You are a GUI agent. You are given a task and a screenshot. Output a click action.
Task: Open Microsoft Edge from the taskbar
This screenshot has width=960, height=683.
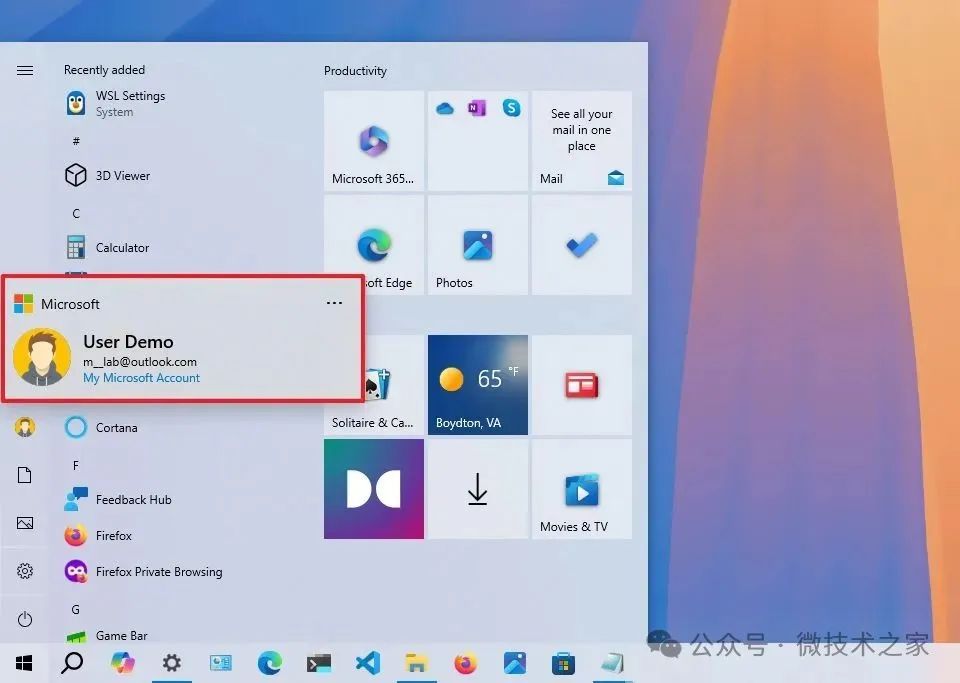(269, 663)
